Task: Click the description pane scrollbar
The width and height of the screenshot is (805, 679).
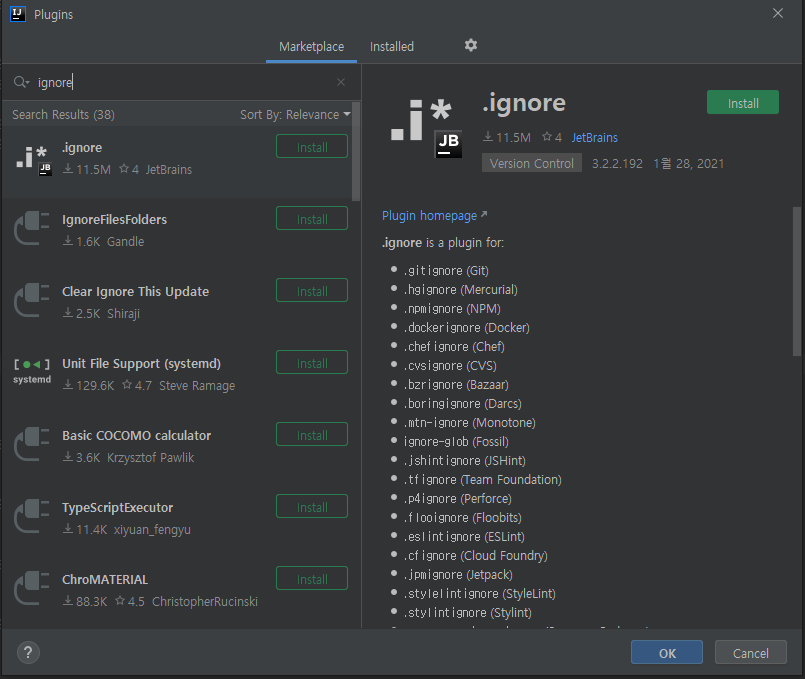Action: coord(797,281)
